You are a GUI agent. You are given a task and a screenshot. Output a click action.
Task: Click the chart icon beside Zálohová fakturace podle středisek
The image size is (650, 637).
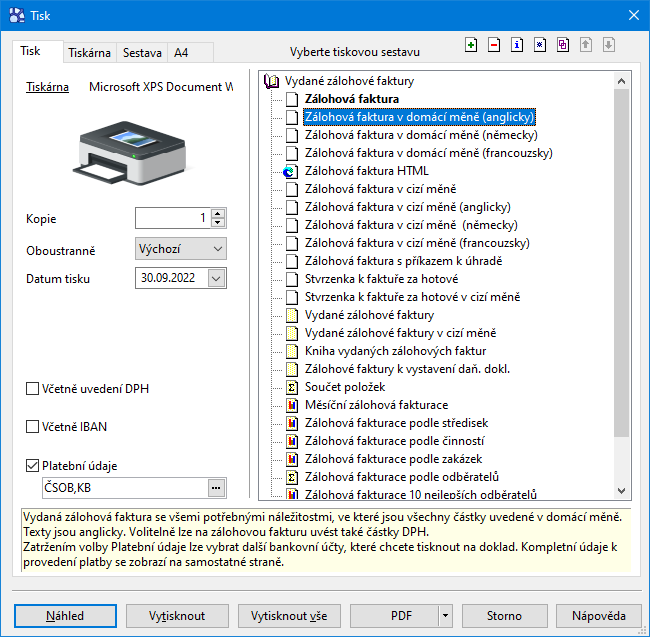292,424
